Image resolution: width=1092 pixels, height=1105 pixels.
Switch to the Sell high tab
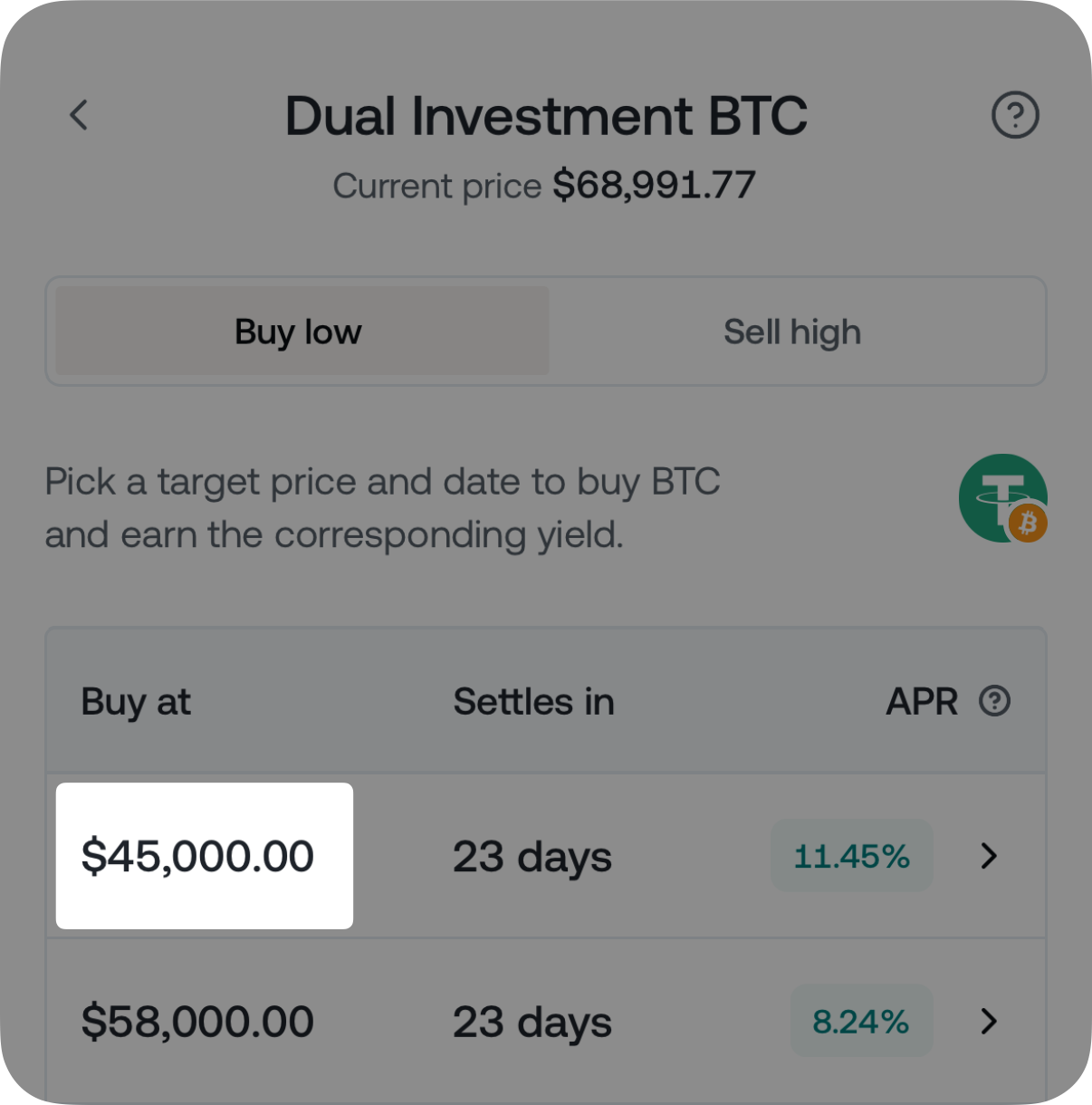point(792,332)
